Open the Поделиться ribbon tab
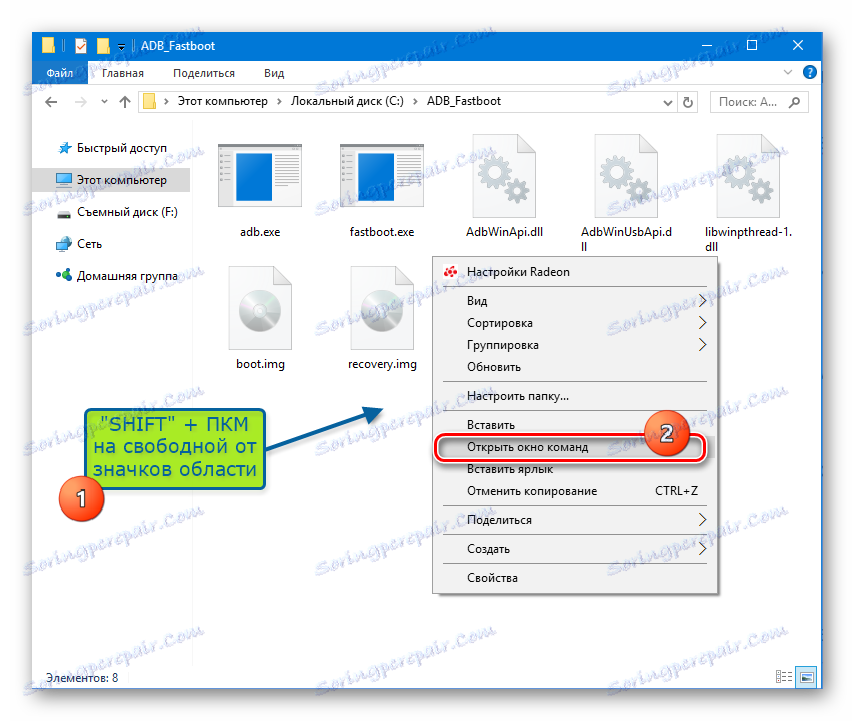 click(204, 73)
